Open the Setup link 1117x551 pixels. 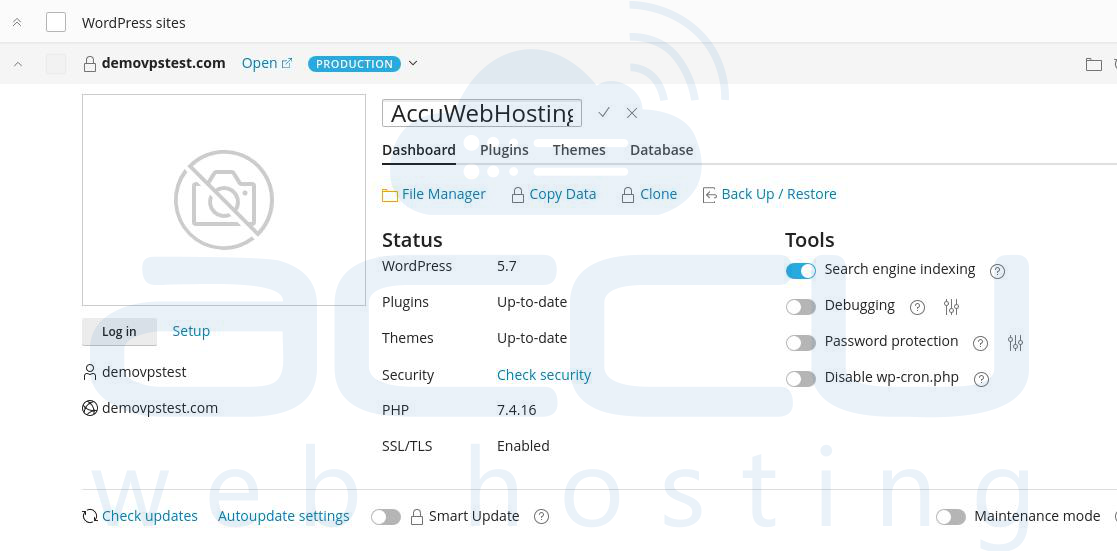coord(191,331)
